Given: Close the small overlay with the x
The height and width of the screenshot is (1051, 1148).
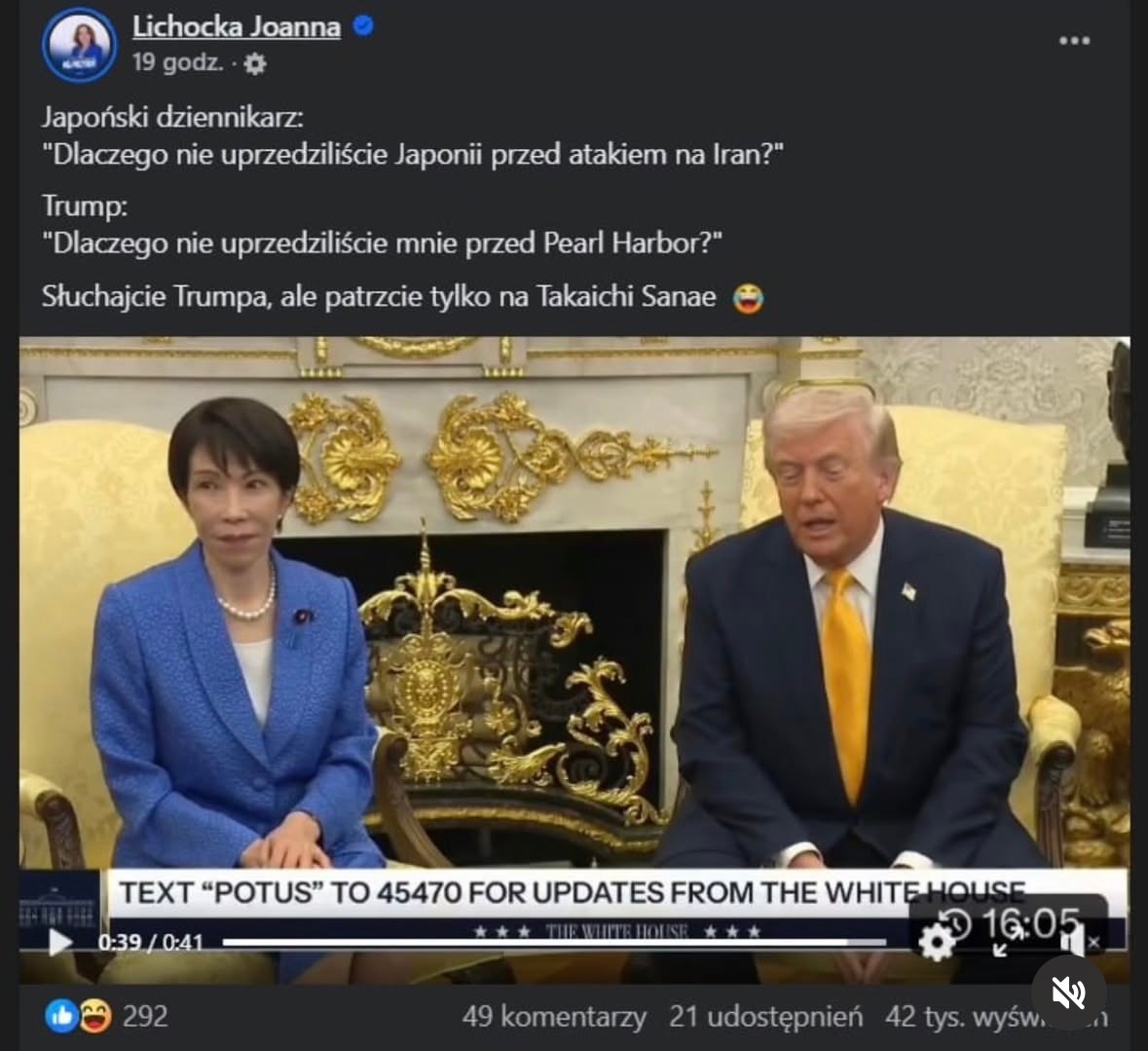Looking at the screenshot, I should tap(1093, 943).
